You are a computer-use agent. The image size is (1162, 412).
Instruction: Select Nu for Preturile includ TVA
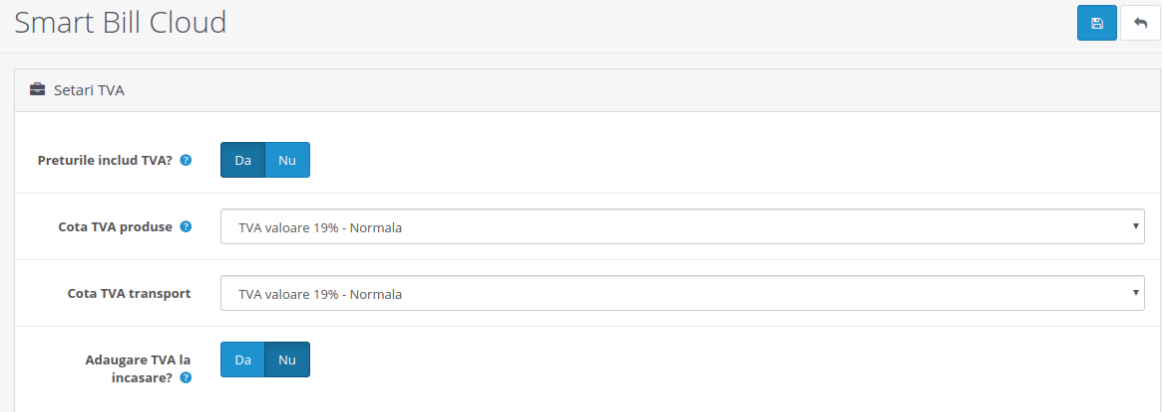tap(287, 160)
